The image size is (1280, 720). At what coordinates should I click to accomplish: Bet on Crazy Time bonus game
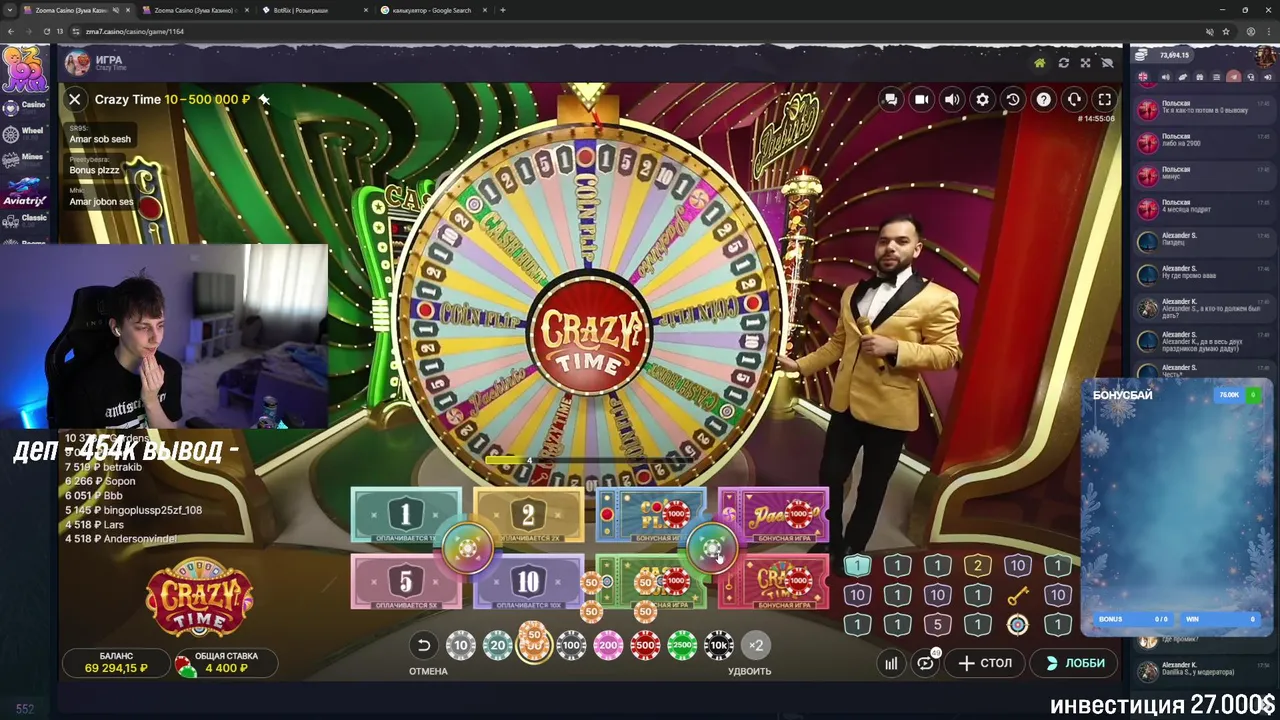tap(773, 582)
